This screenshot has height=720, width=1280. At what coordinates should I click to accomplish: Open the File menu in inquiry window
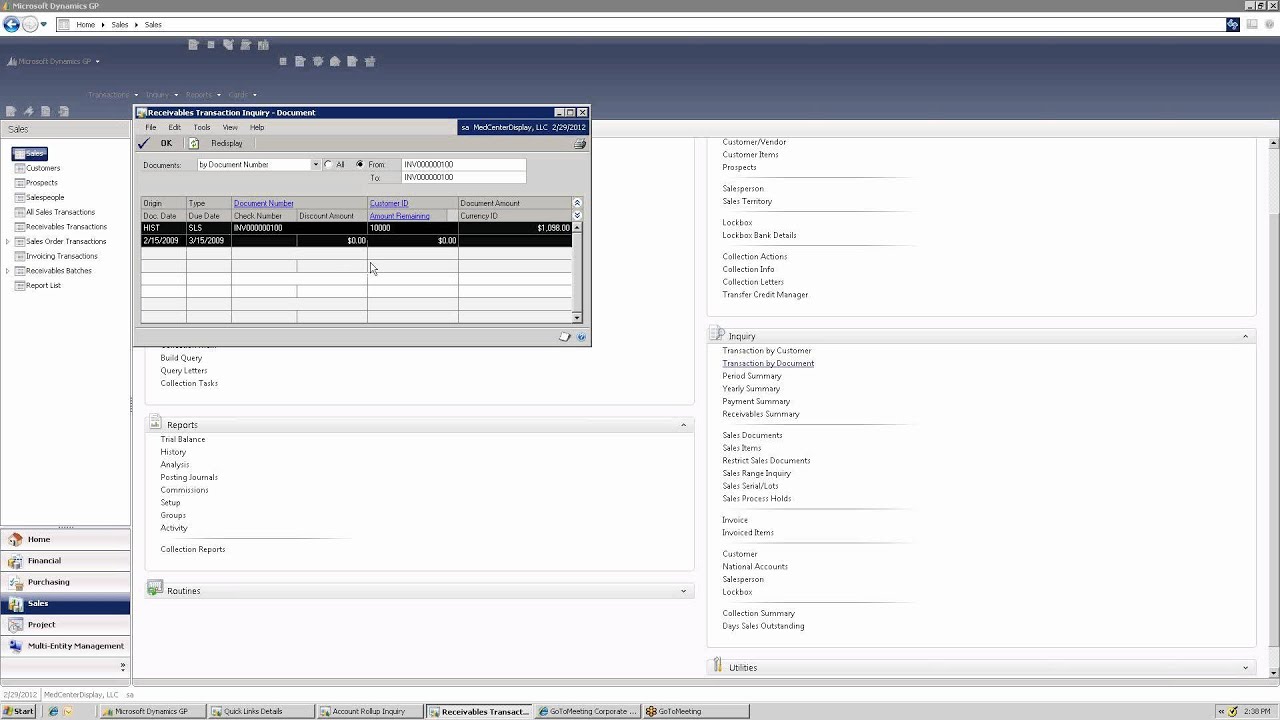click(x=151, y=127)
